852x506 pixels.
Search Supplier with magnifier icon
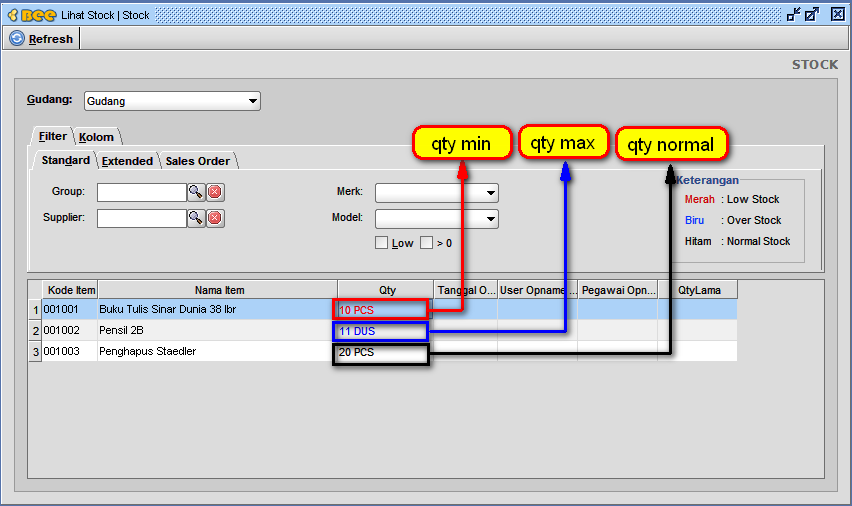pyautogui.click(x=196, y=218)
